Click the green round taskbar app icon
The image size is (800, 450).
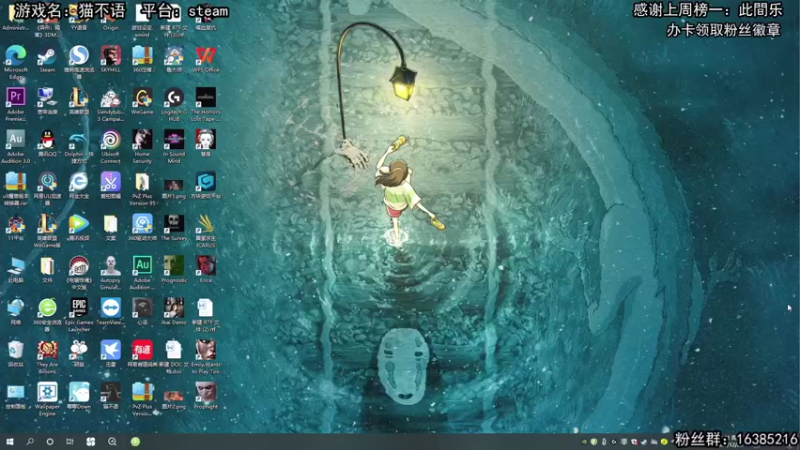pyautogui.click(x=135, y=442)
